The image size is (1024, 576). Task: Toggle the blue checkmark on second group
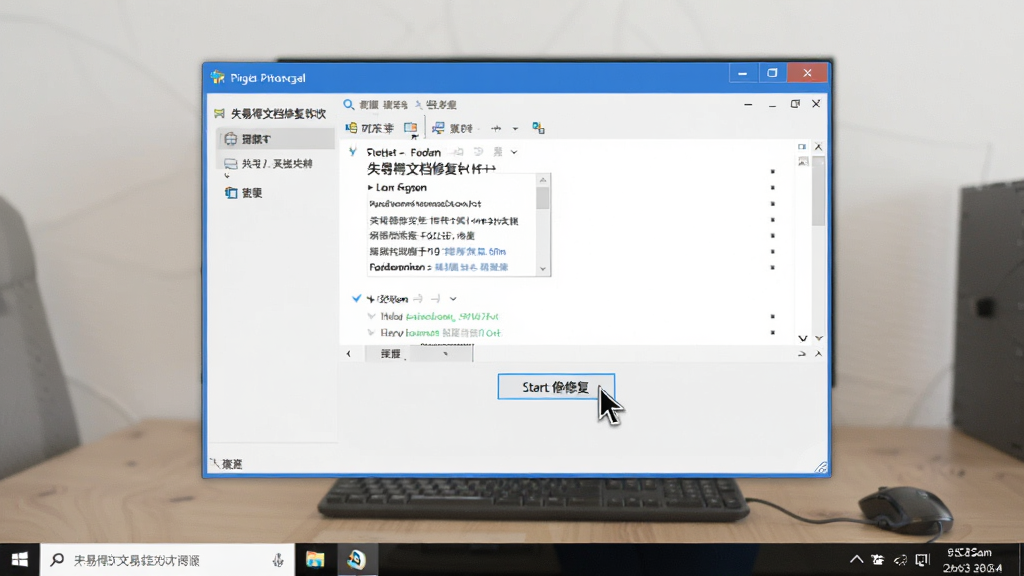coord(357,298)
